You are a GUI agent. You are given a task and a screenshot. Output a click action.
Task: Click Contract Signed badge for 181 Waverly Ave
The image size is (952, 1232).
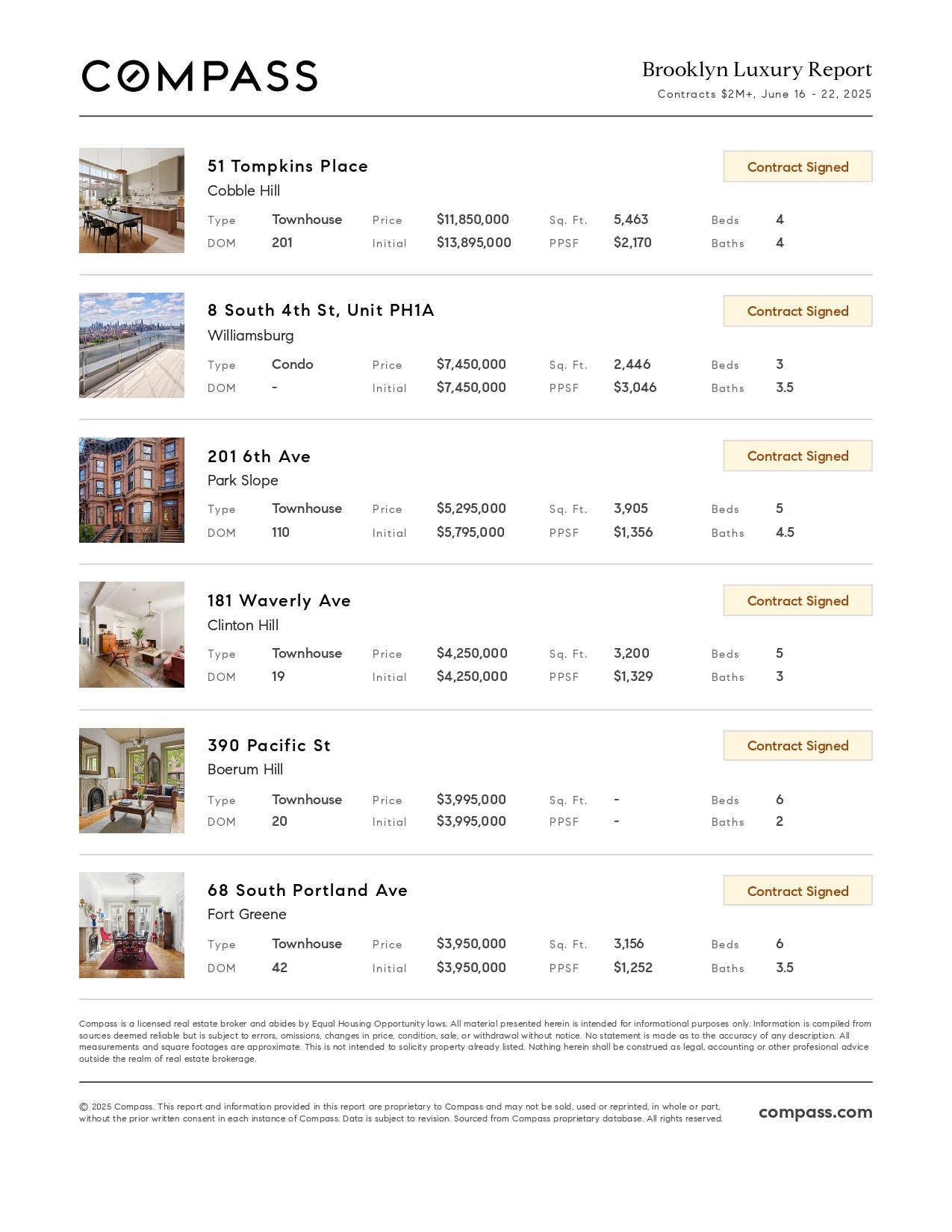pos(797,600)
